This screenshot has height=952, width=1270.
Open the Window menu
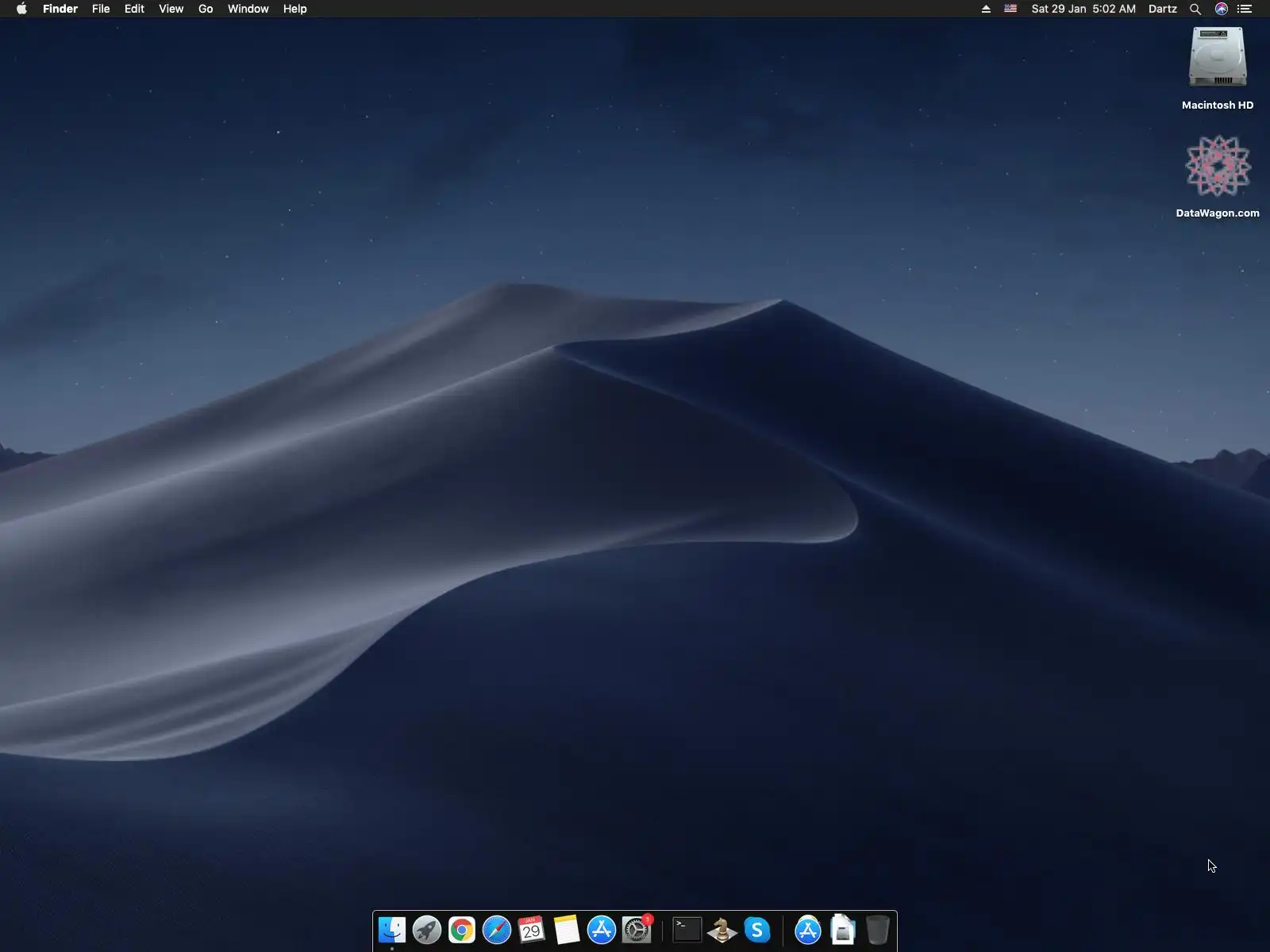248,9
